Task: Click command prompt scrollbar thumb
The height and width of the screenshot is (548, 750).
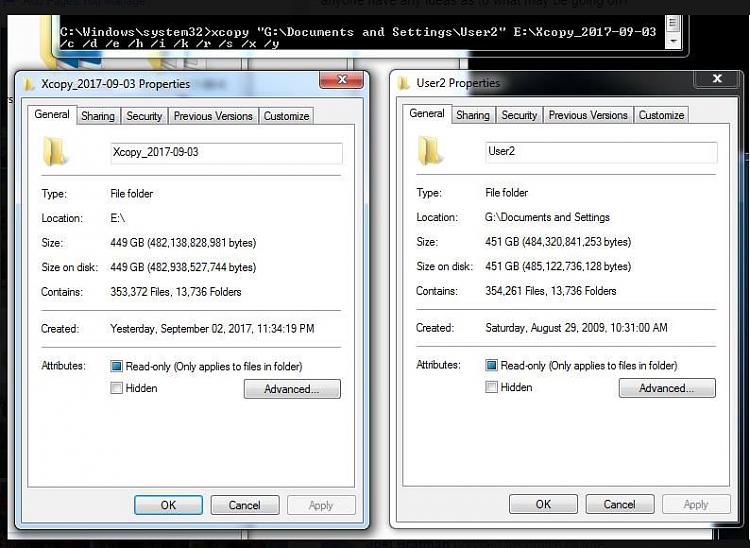Action: click(673, 23)
